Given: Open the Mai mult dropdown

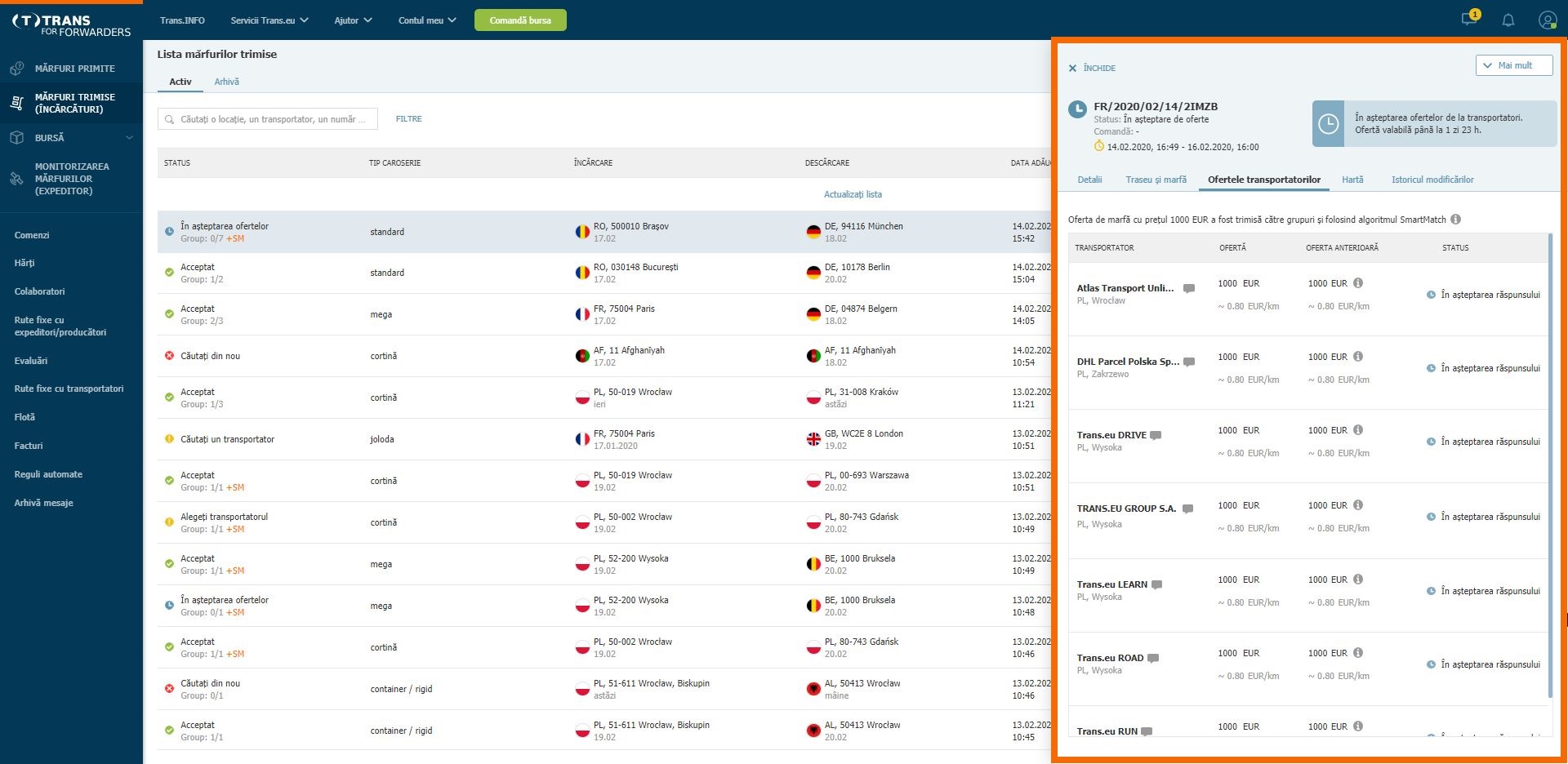Looking at the screenshot, I should [1514, 65].
